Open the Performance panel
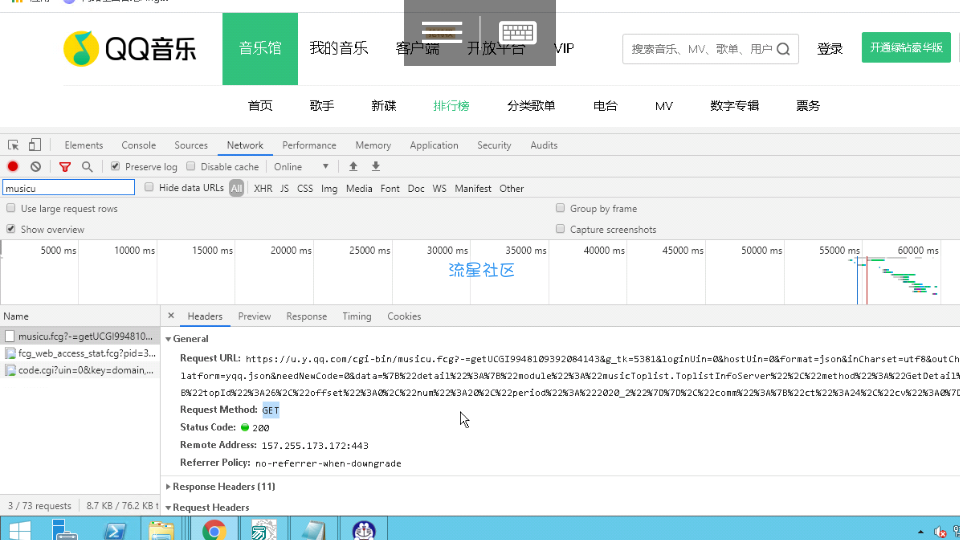The width and height of the screenshot is (960, 540). coord(309,145)
